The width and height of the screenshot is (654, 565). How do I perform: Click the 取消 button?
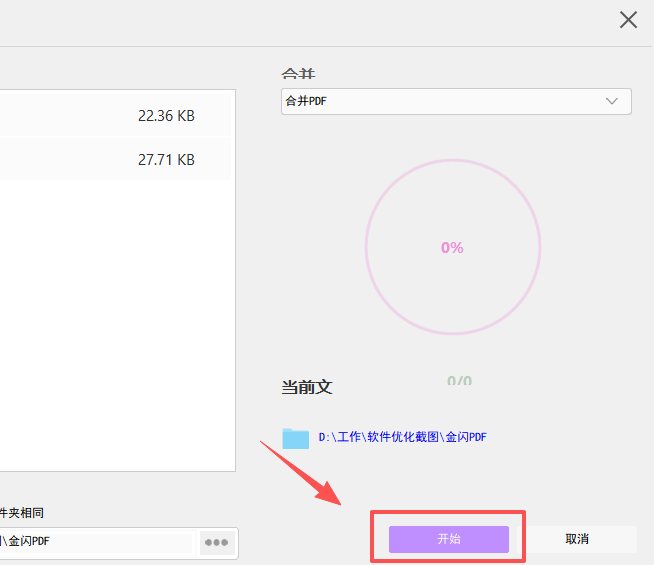(577, 539)
